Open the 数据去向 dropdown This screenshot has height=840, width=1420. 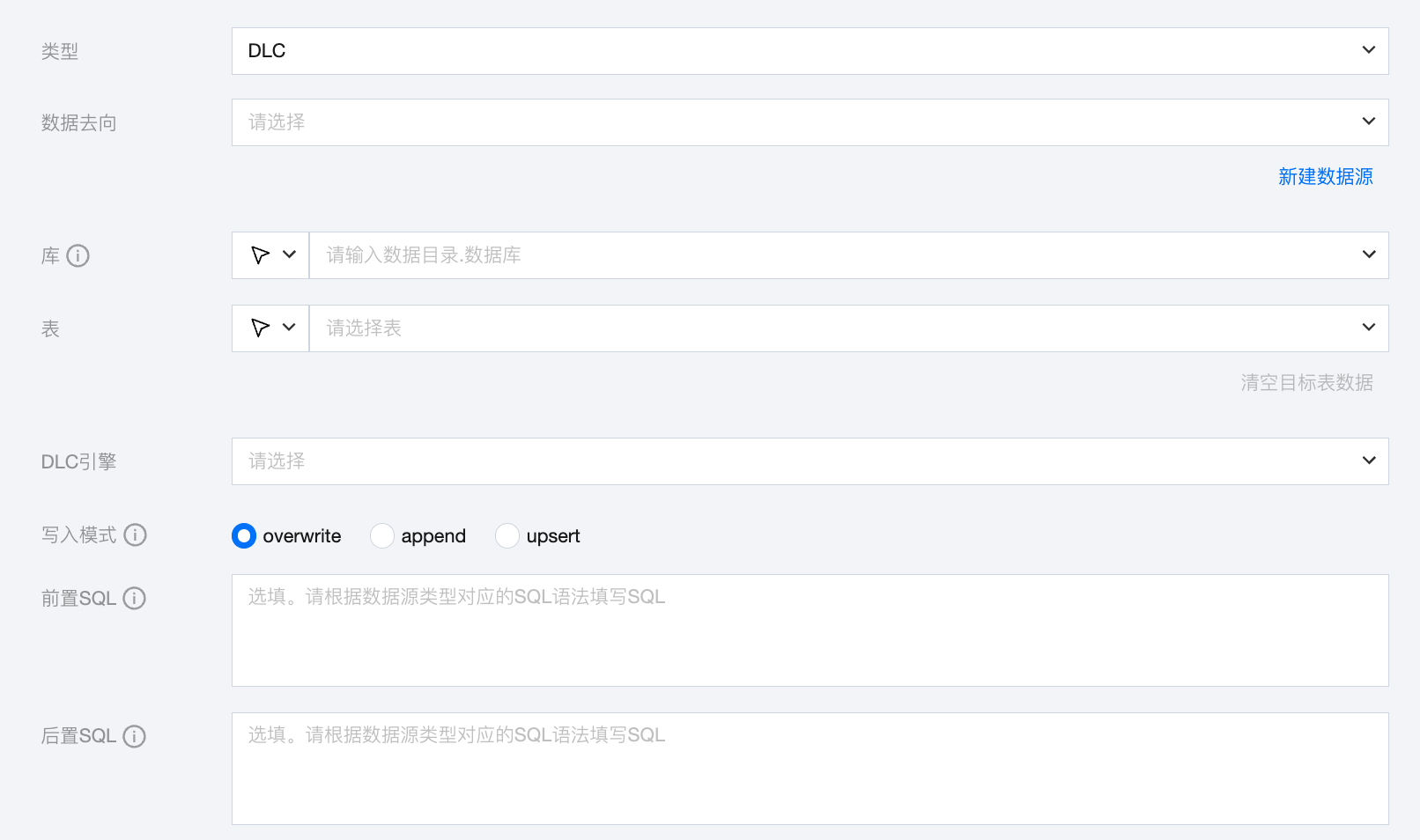[x=810, y=122]
